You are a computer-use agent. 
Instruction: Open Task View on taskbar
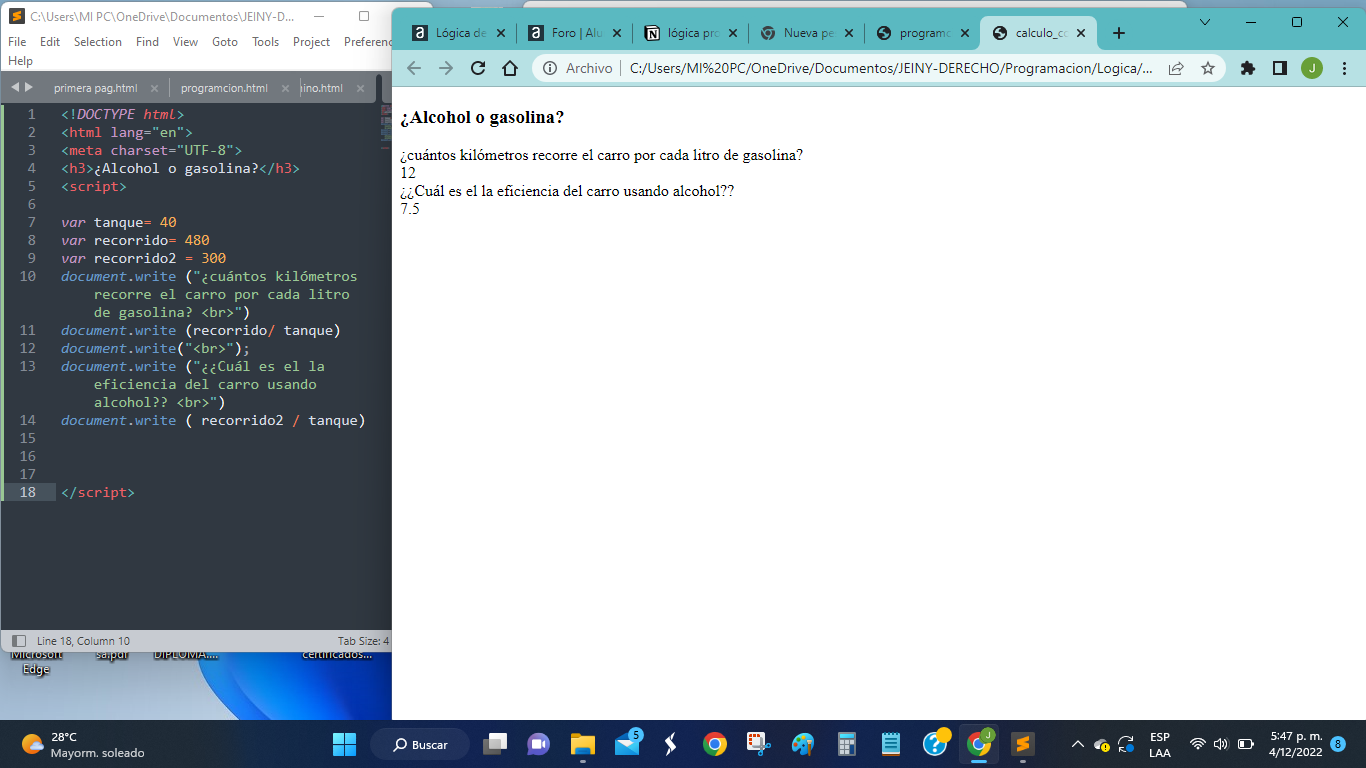[495, 744]
